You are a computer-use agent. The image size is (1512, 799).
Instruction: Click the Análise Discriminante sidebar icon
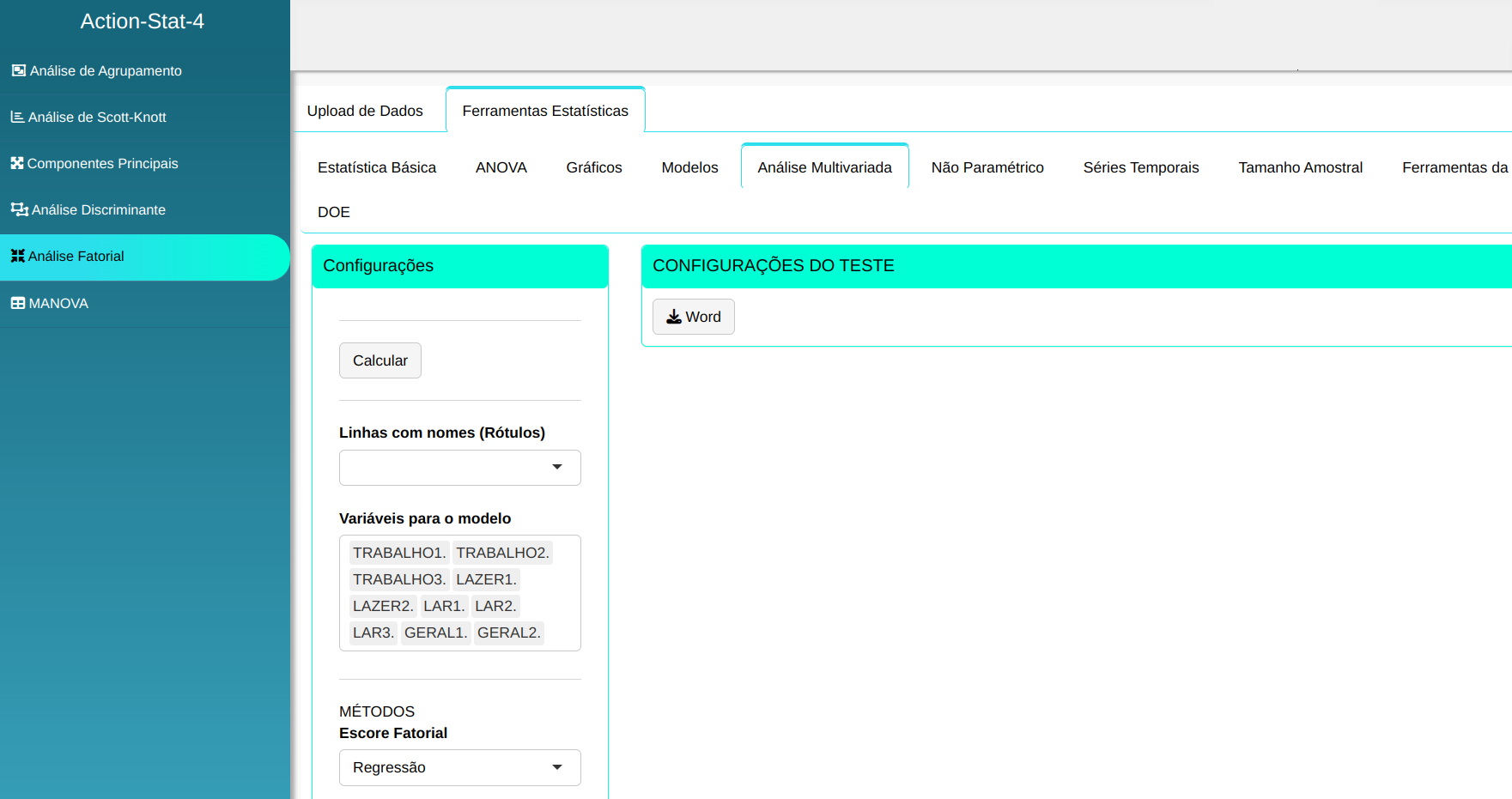coord(19,209)
